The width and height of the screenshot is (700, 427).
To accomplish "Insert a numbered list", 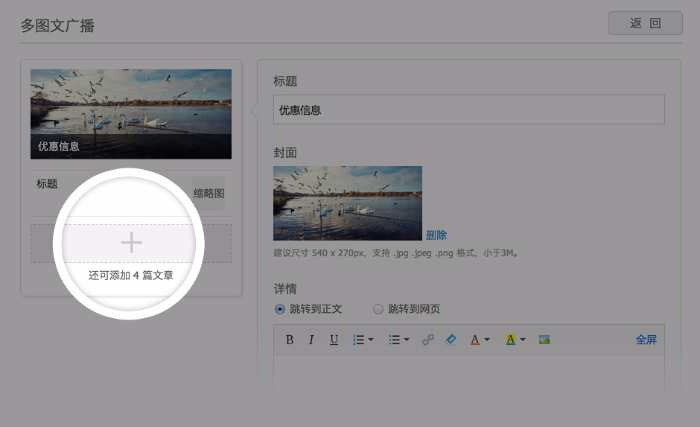I will point(358,340).
